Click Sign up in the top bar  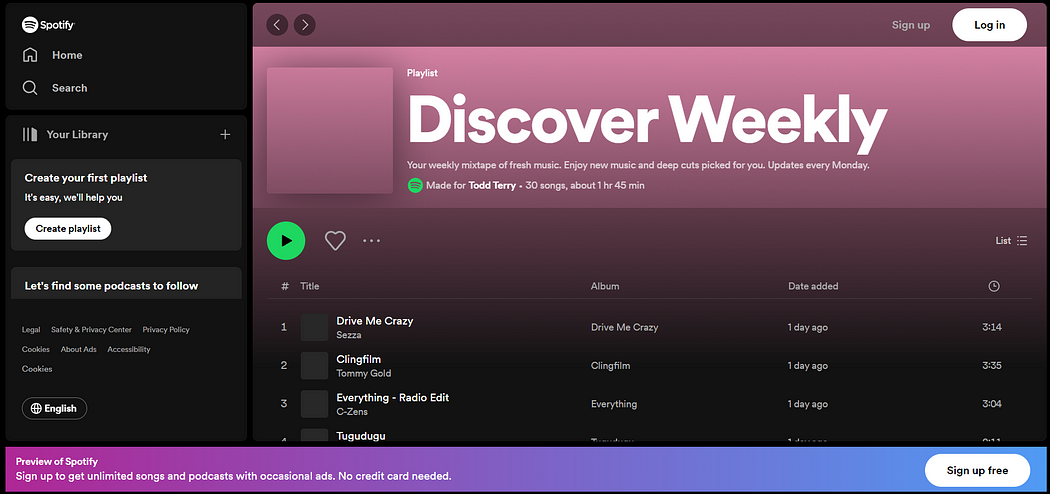911,25
